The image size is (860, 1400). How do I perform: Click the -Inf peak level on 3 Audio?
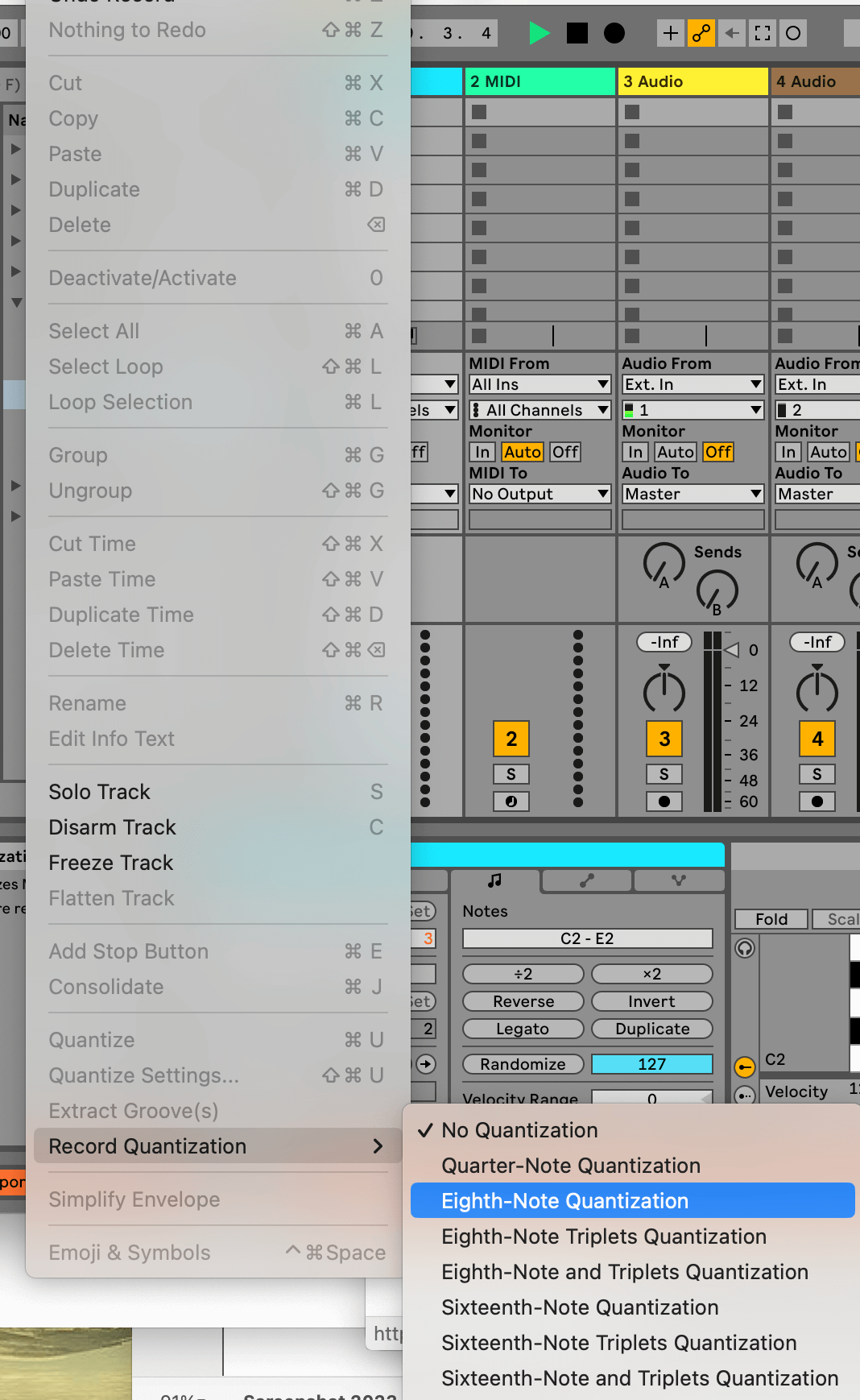[664, 642]
